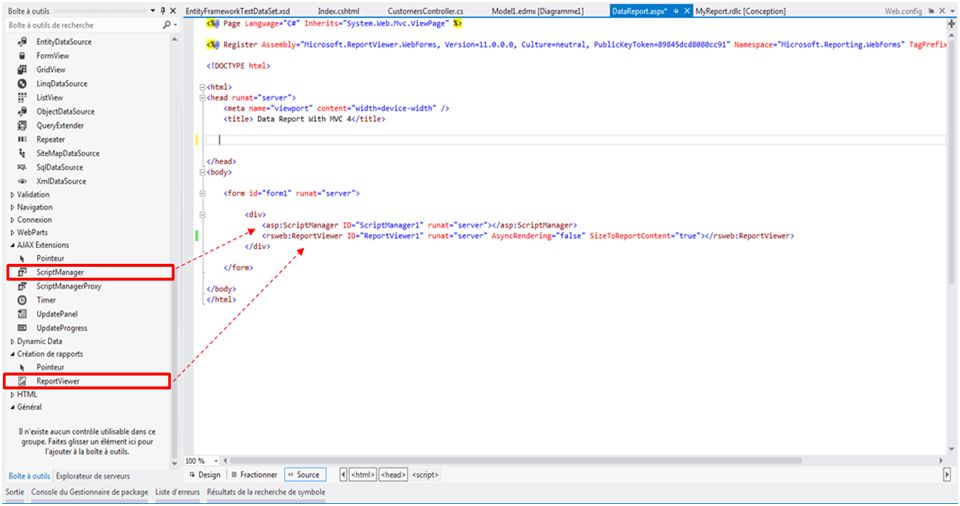Select the ScriptManager control in toolbox

tap(60, 272)
